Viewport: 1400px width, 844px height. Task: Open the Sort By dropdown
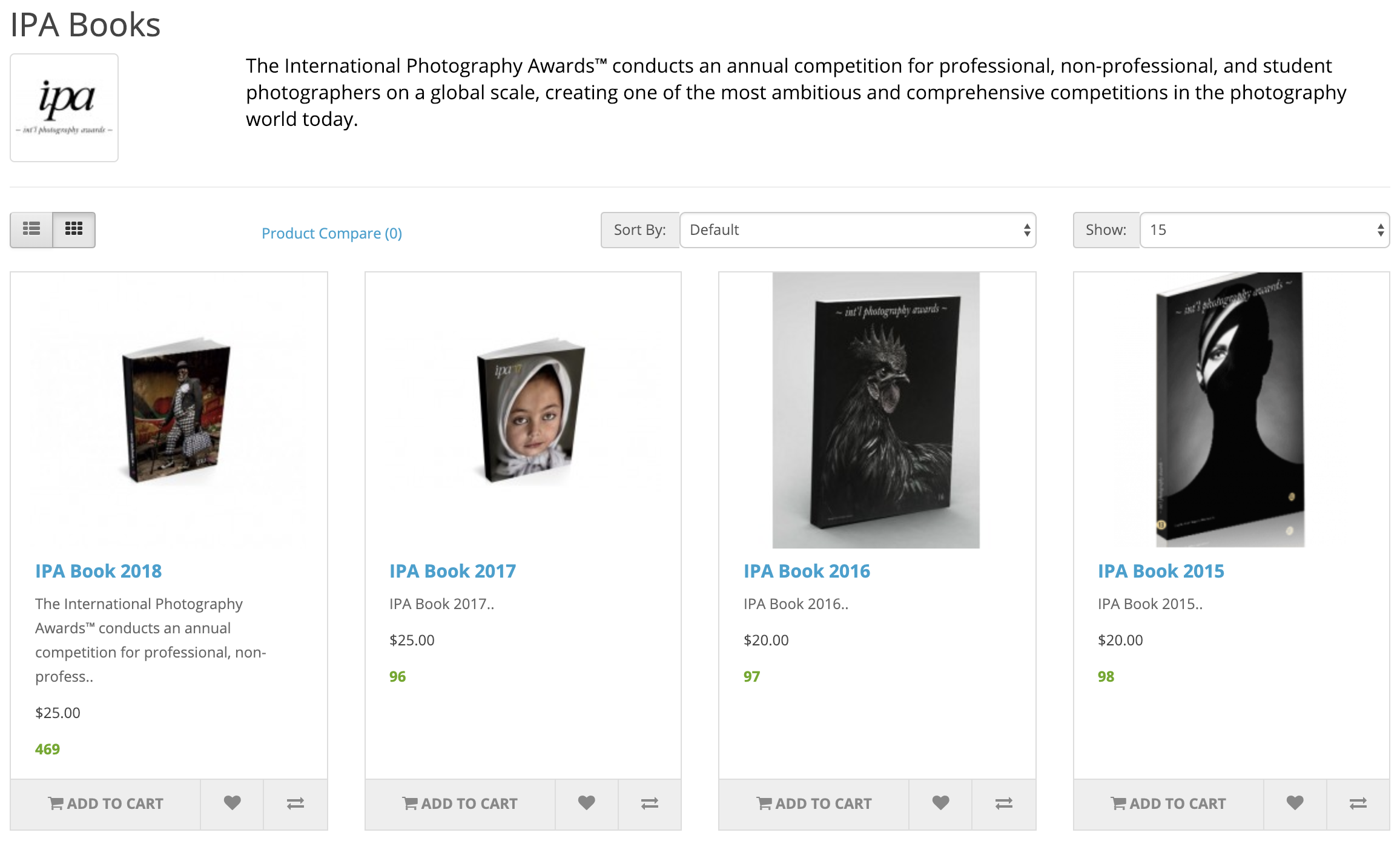[x=857, y=230]
